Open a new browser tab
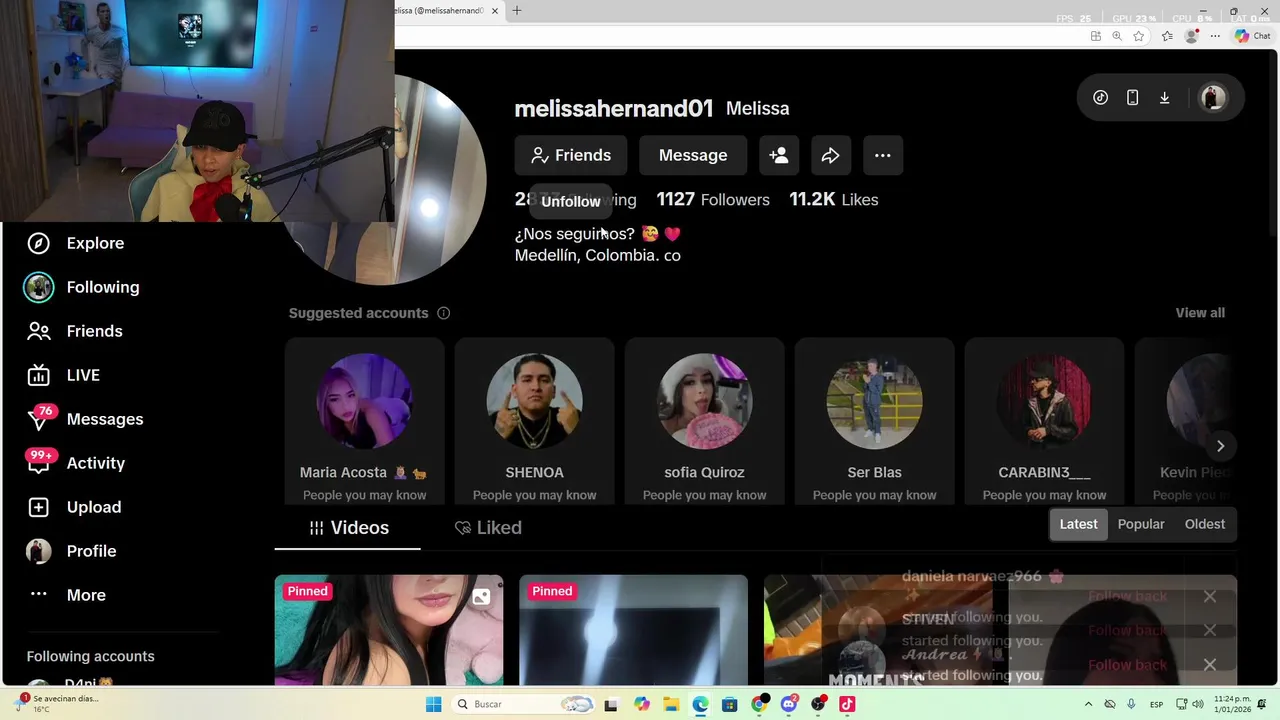This screenshot has height=720, width=1280. pyautogui.click(x=517, y=11)
